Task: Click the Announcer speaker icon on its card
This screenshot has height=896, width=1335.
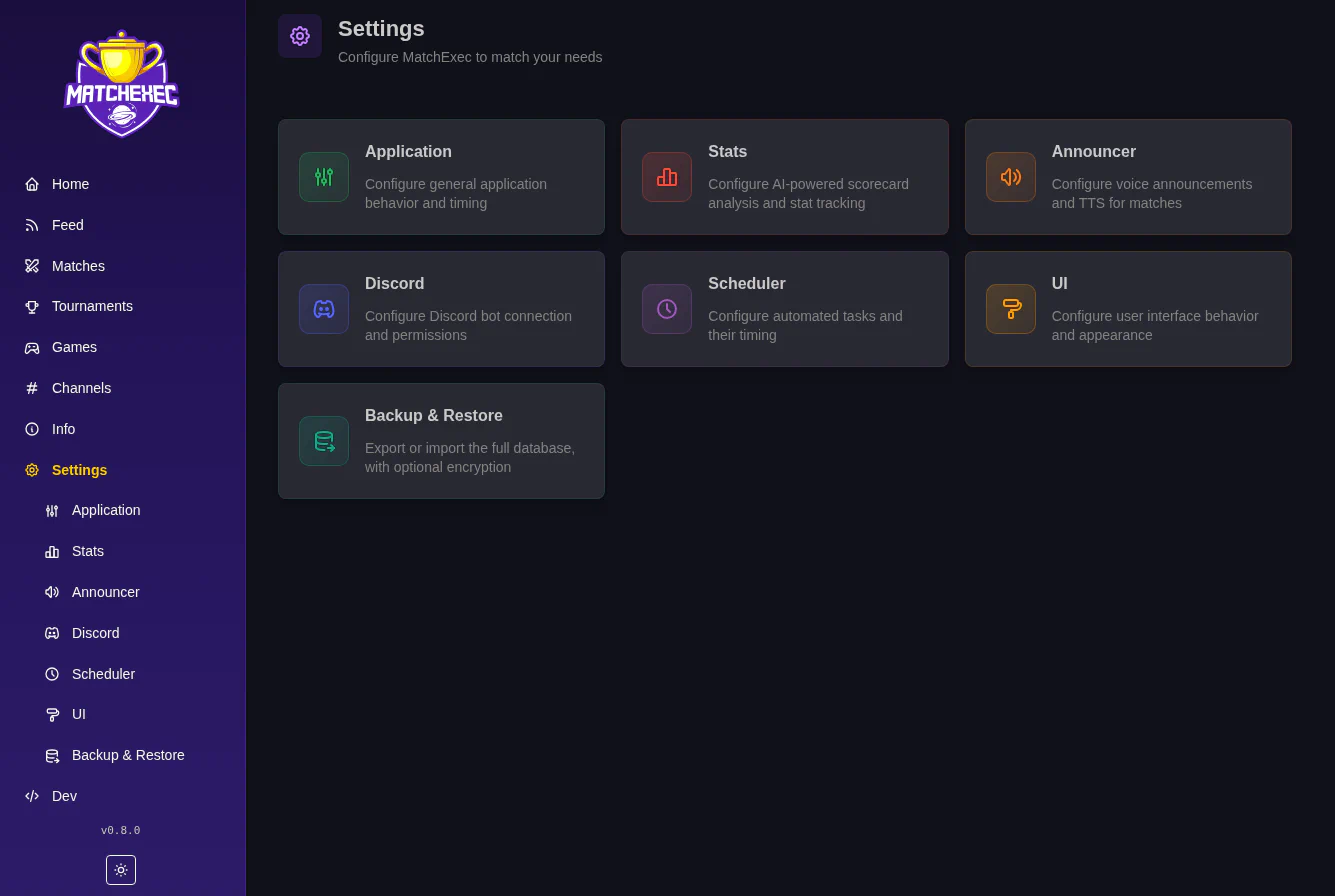Action: [1011, 177]
